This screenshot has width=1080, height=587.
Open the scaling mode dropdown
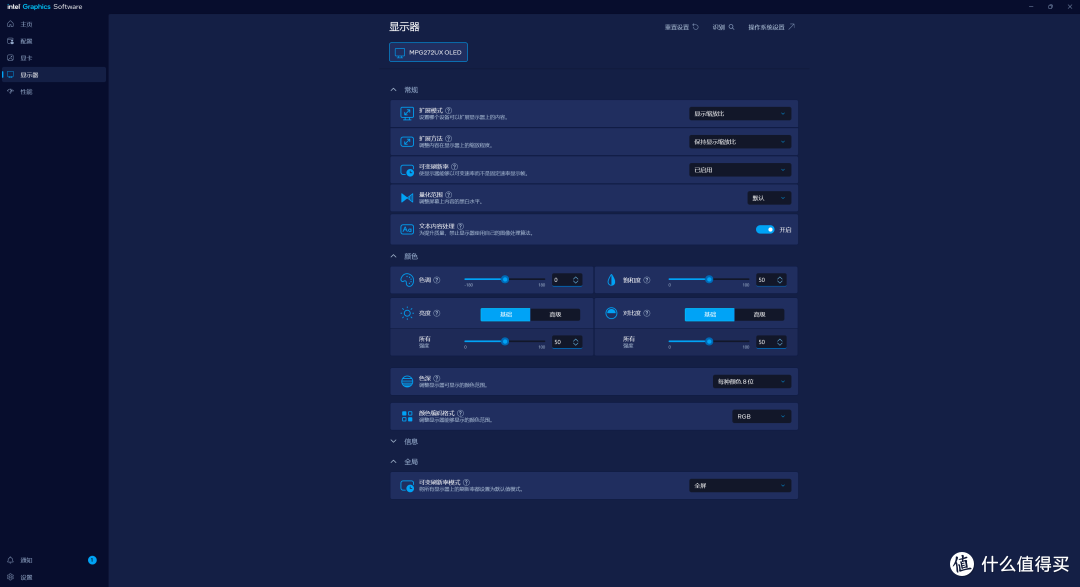[740, 114]
